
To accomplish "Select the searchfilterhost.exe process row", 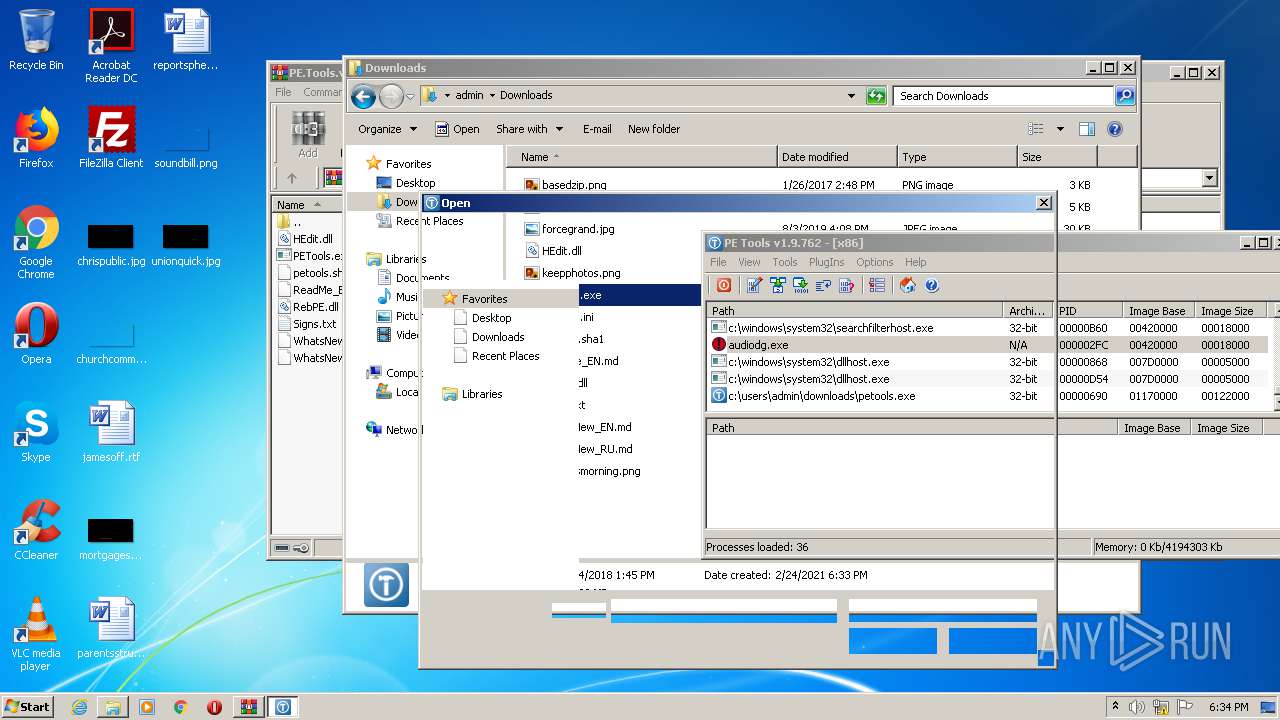I will click(x=988, y=328).
